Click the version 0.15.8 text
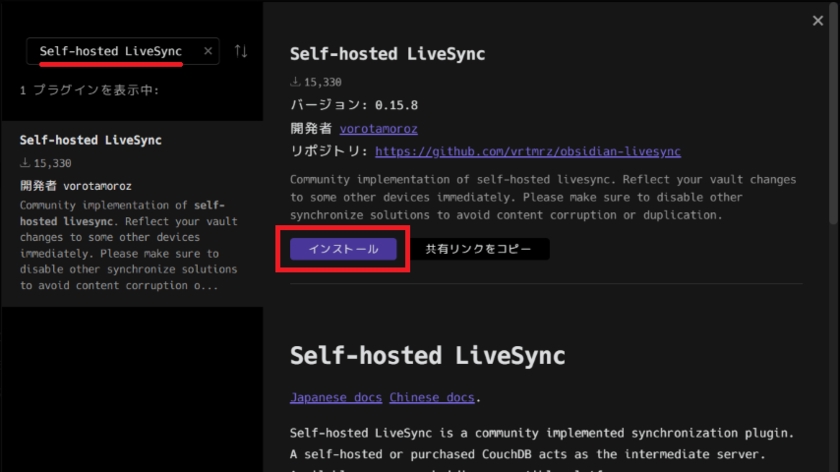 (354, 105)
